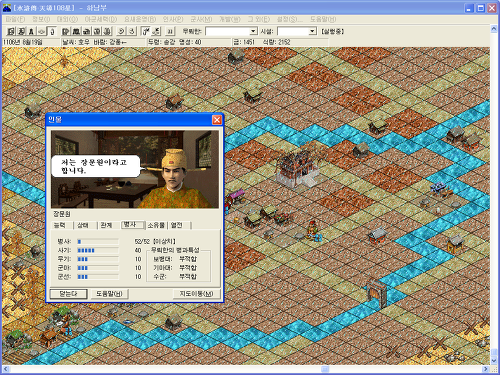This screenshot has width=500, height=375.
Task: Close the 인물 dialog with the X
Action: point(217,120)
